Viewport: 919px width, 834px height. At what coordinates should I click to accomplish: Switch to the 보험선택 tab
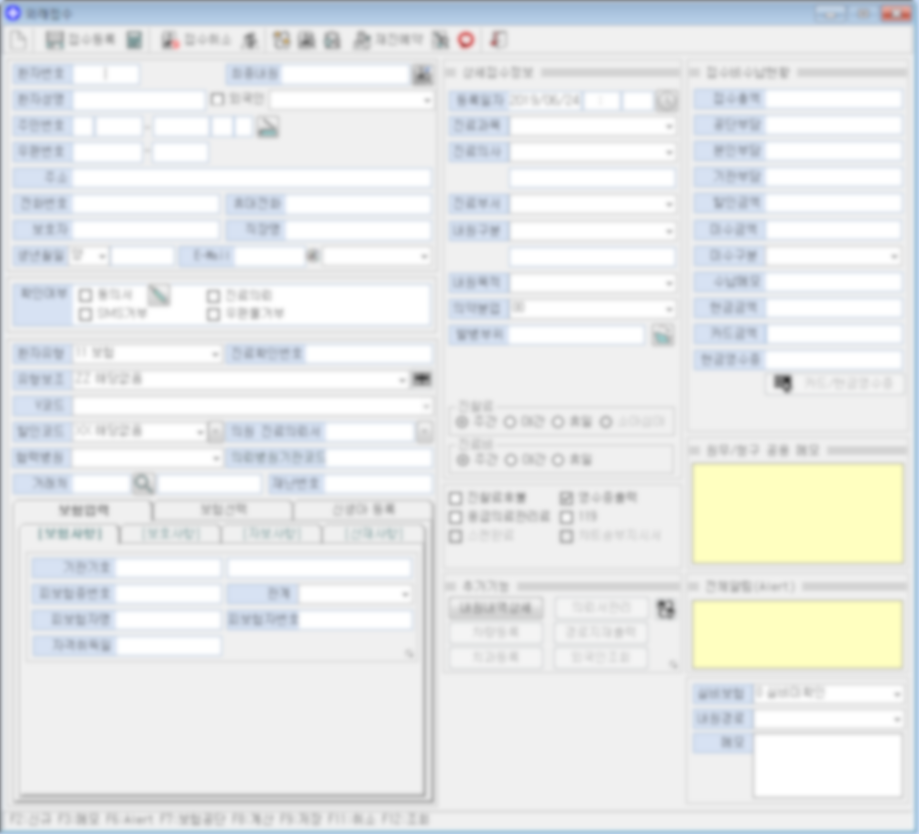click(x=223, y=510)
